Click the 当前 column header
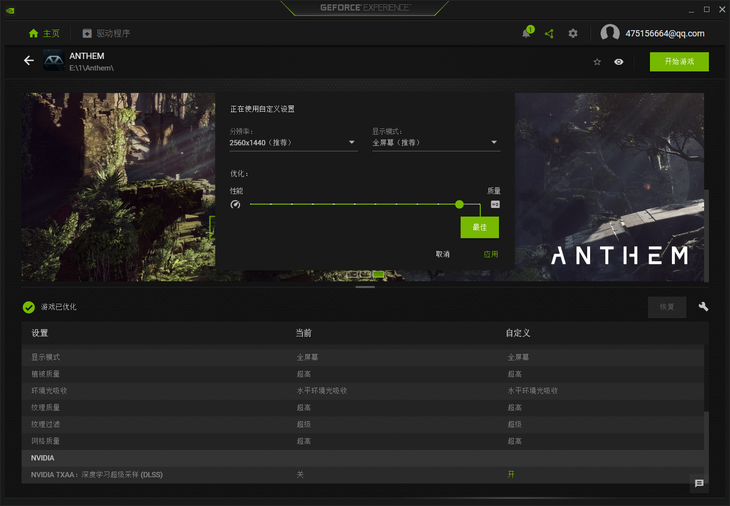Screen dimensions: 730x506 click(304, 333)
